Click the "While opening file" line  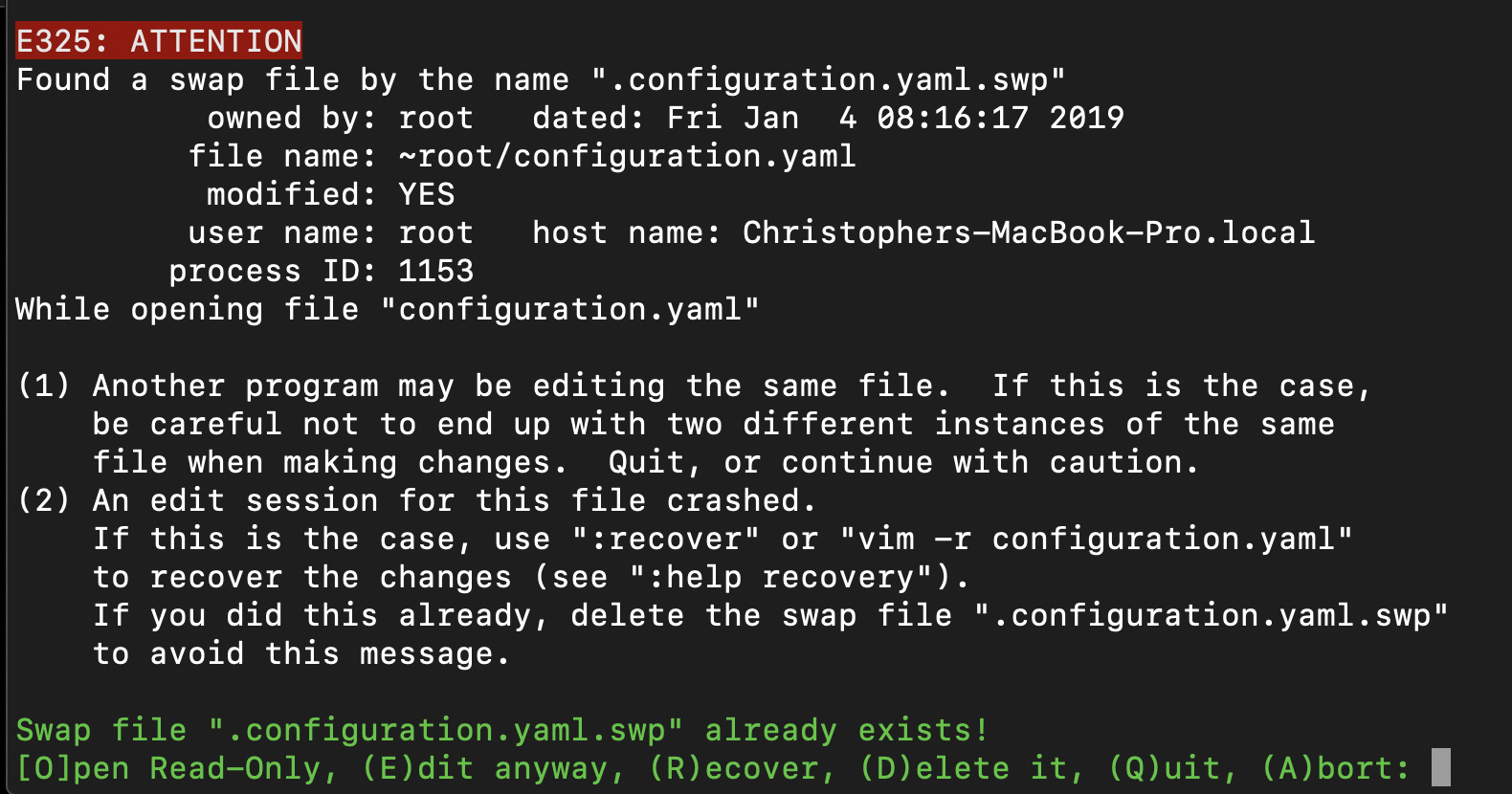(388, 309)
